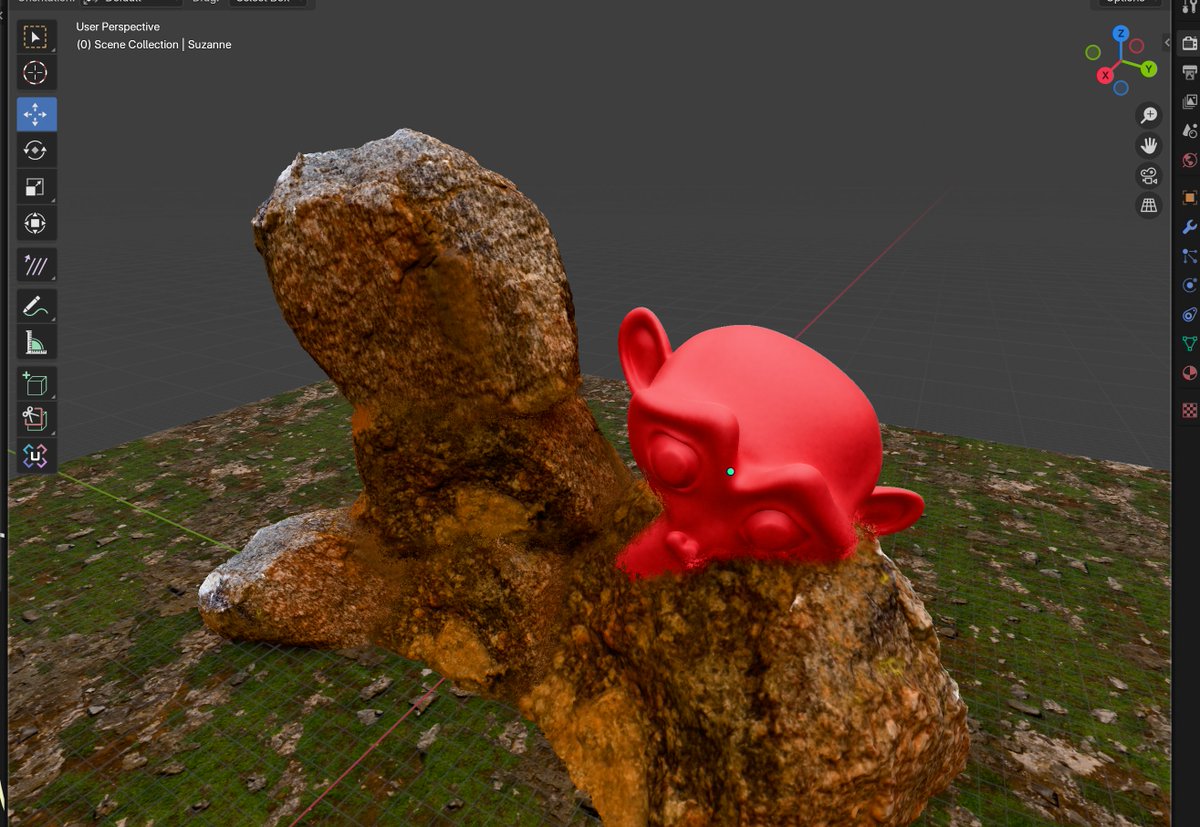Screen dimensions: 1200x827
Task: Switch to the Rotate tool
Action: click(36, 151)
